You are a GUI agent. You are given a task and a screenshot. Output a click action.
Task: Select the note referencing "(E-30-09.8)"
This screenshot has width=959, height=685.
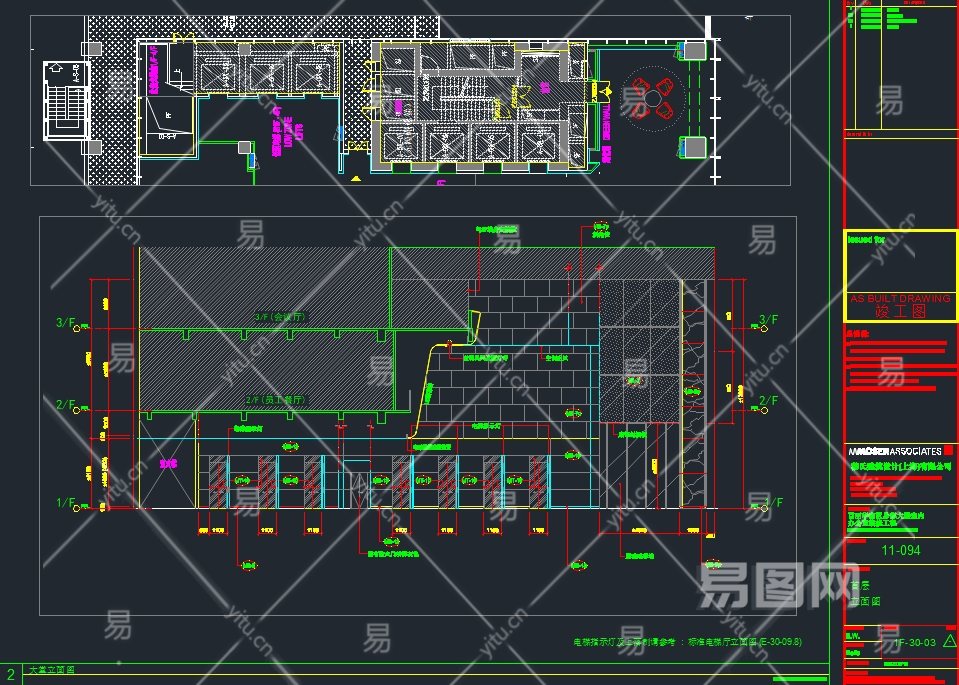tap(687, 642)
